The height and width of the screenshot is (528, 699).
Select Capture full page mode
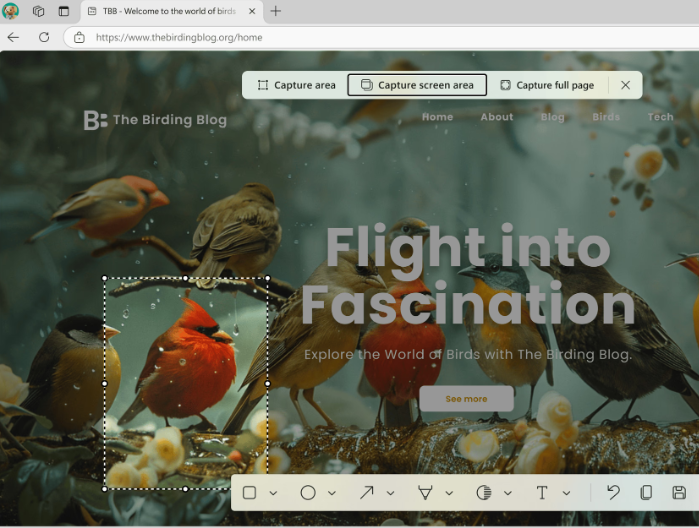pyautogui.click(x=547, y=85)
